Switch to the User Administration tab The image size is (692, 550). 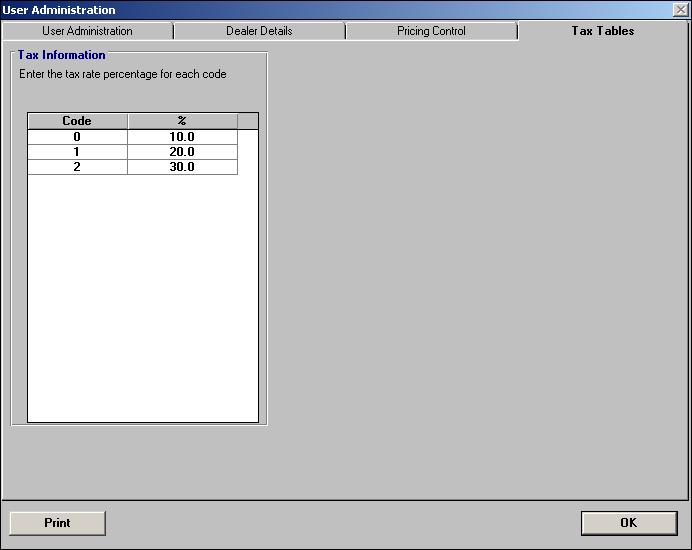coord(87,31)
